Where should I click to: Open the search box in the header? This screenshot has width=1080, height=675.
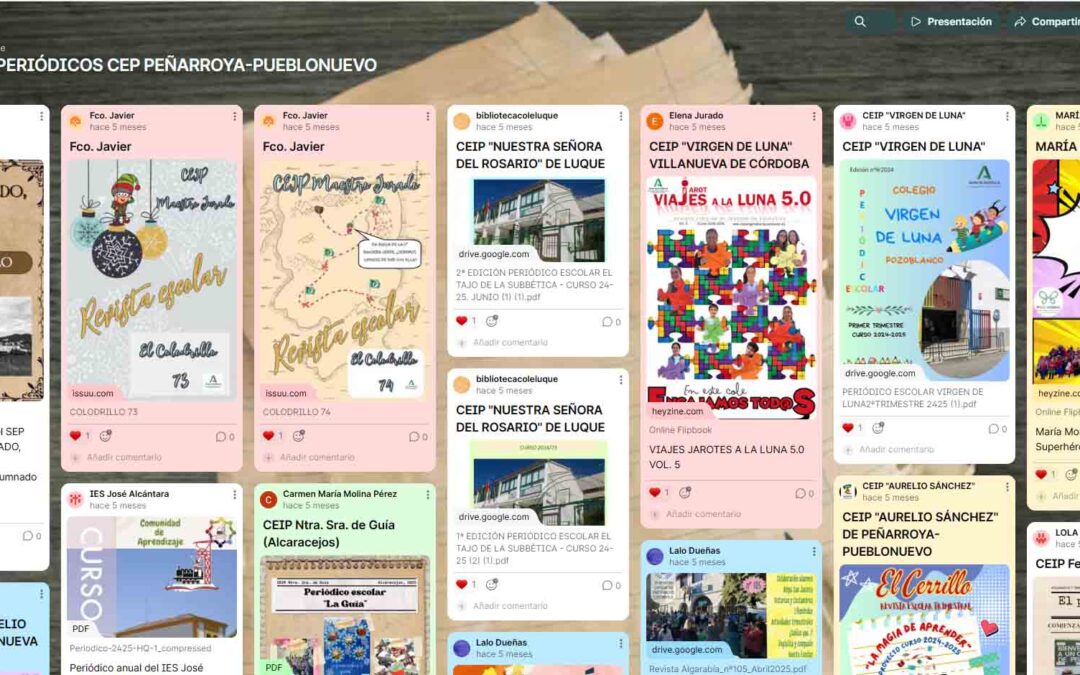pyautogui.click(x=870, y=21)
